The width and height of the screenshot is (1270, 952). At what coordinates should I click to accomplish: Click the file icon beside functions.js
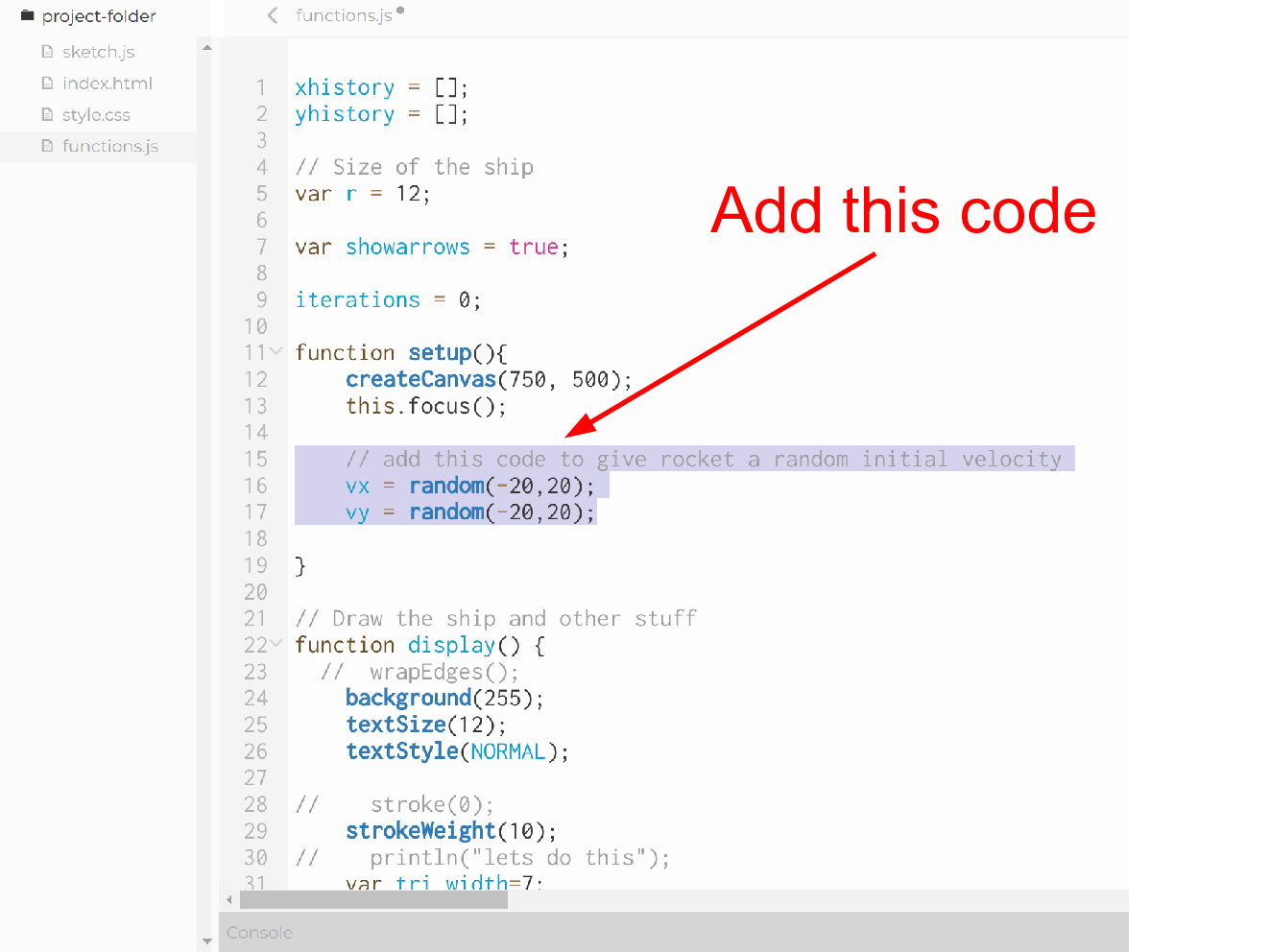pos(47,146)
